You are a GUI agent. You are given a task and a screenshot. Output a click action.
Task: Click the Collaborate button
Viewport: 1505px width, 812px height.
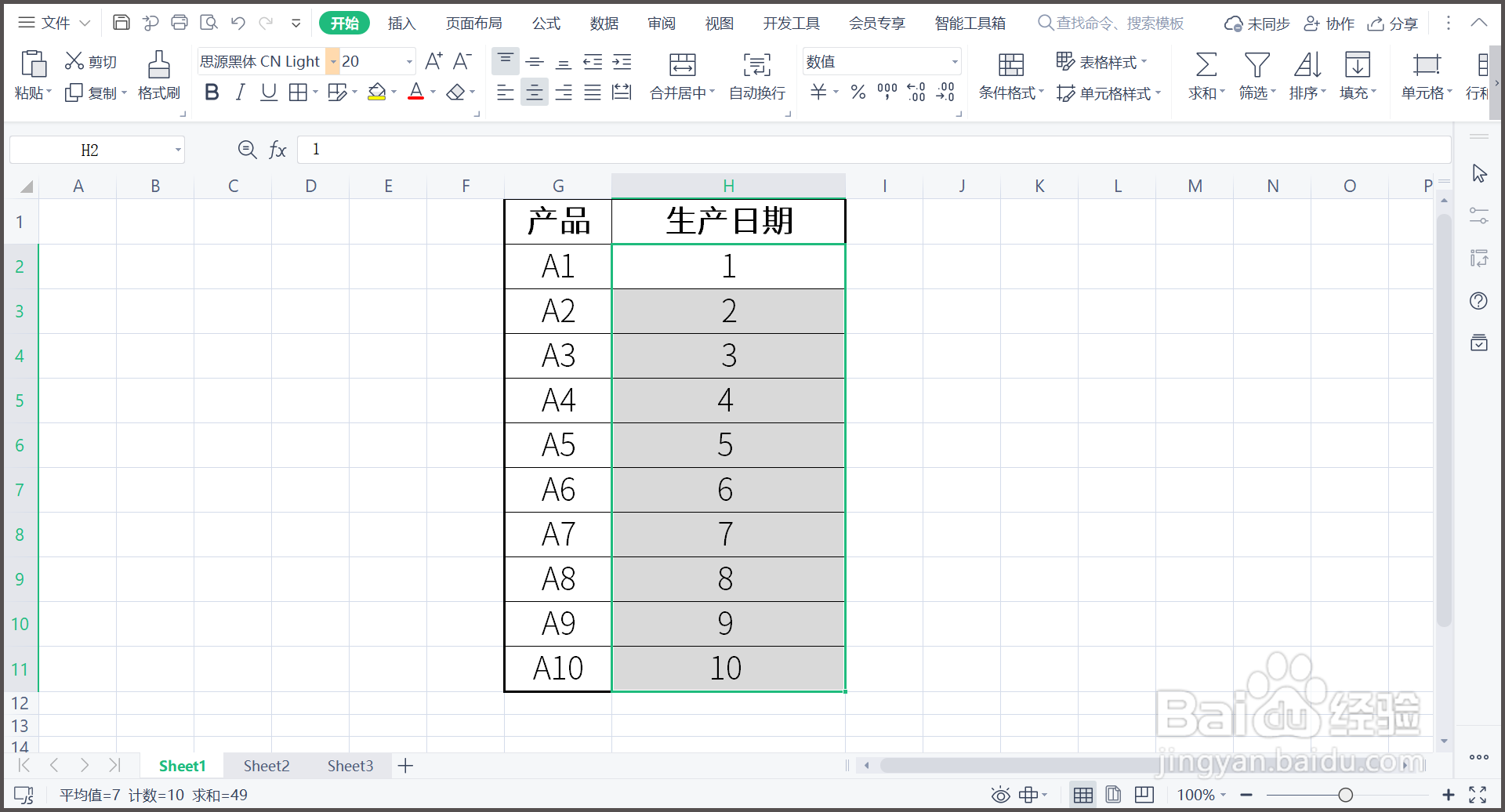point(1329,24)
